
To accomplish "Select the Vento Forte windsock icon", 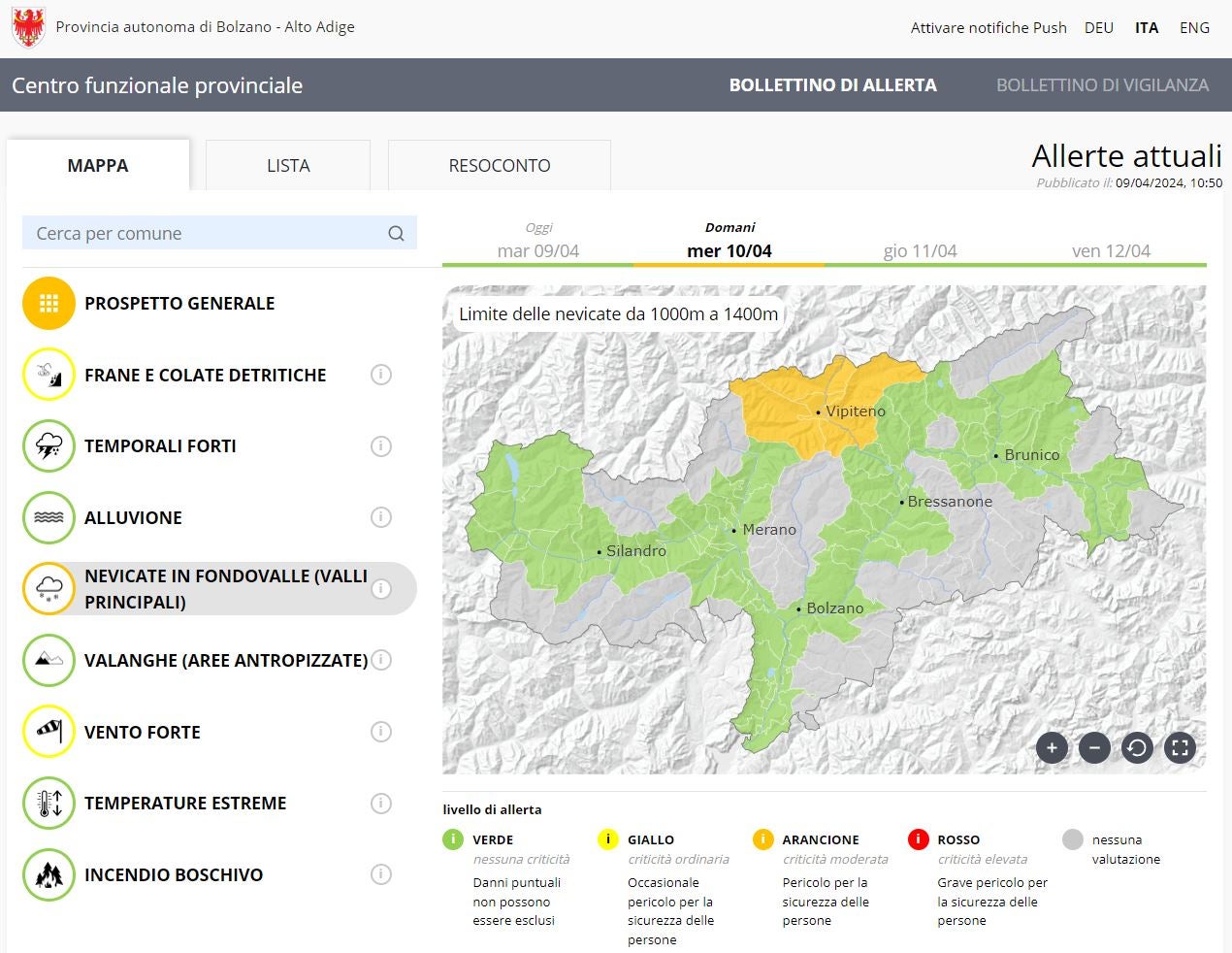I will point(49,732).
